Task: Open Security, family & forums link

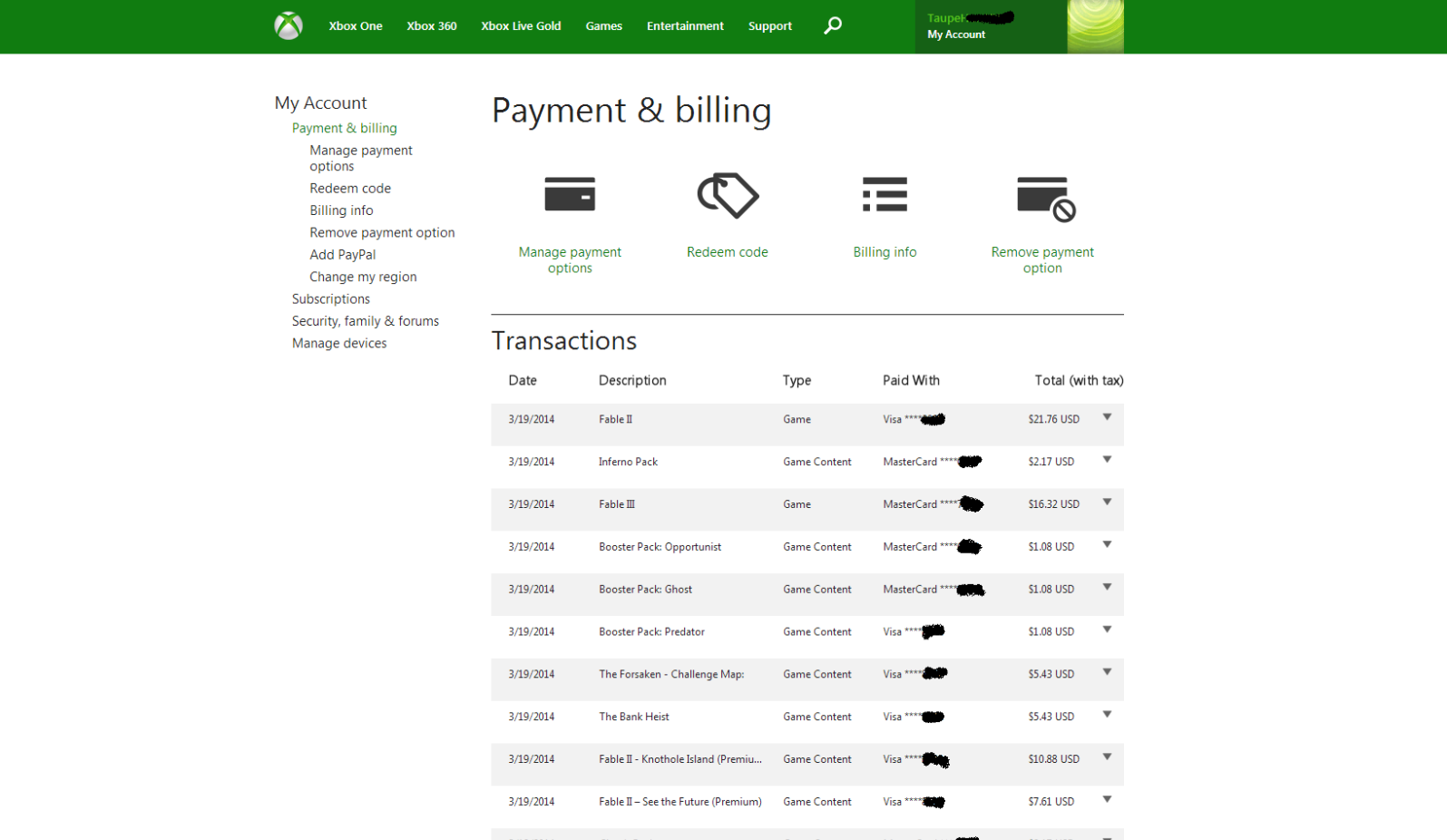Action: pos(366,321)
